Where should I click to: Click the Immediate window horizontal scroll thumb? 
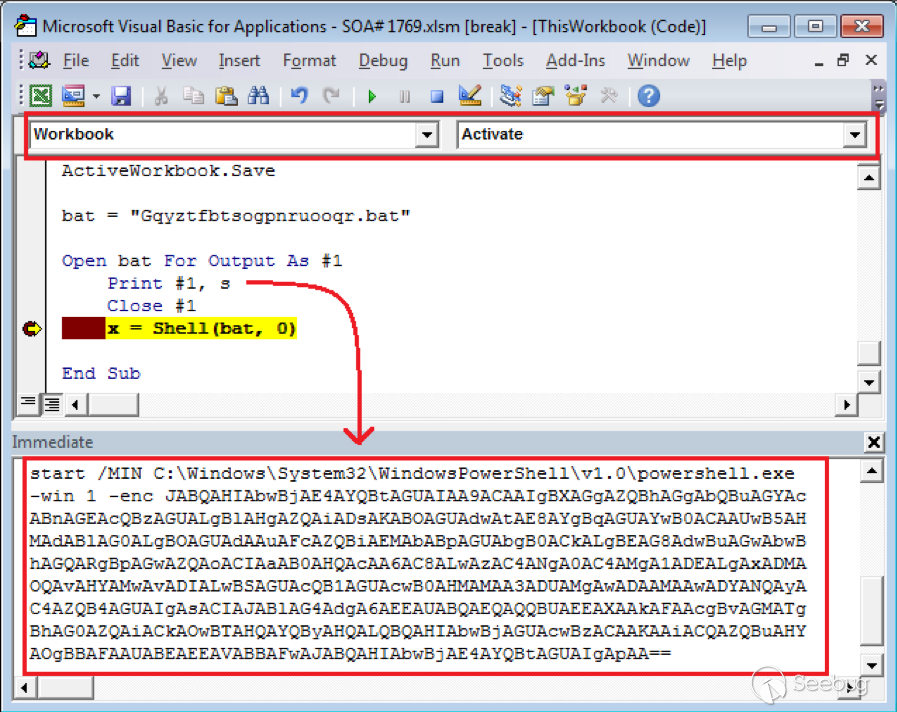point(65,687)
